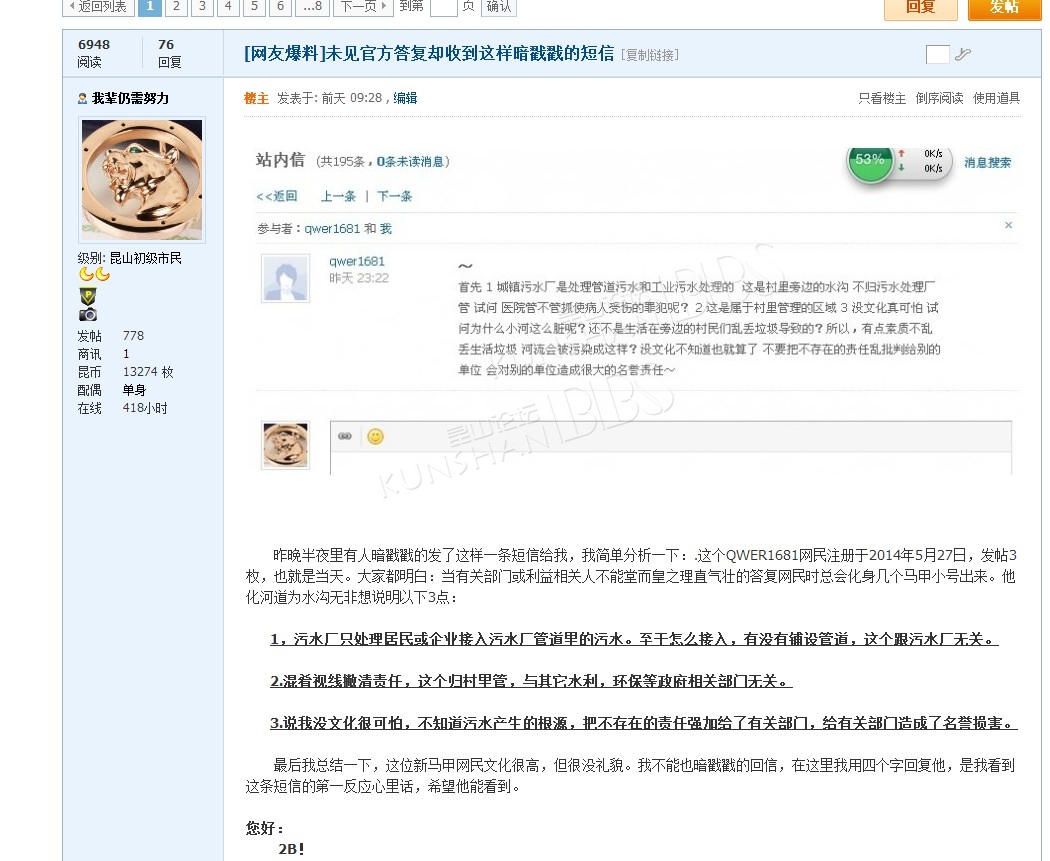Click the 站内信 heading
The width and height of the screenshot is (1050, 861).
280,160
